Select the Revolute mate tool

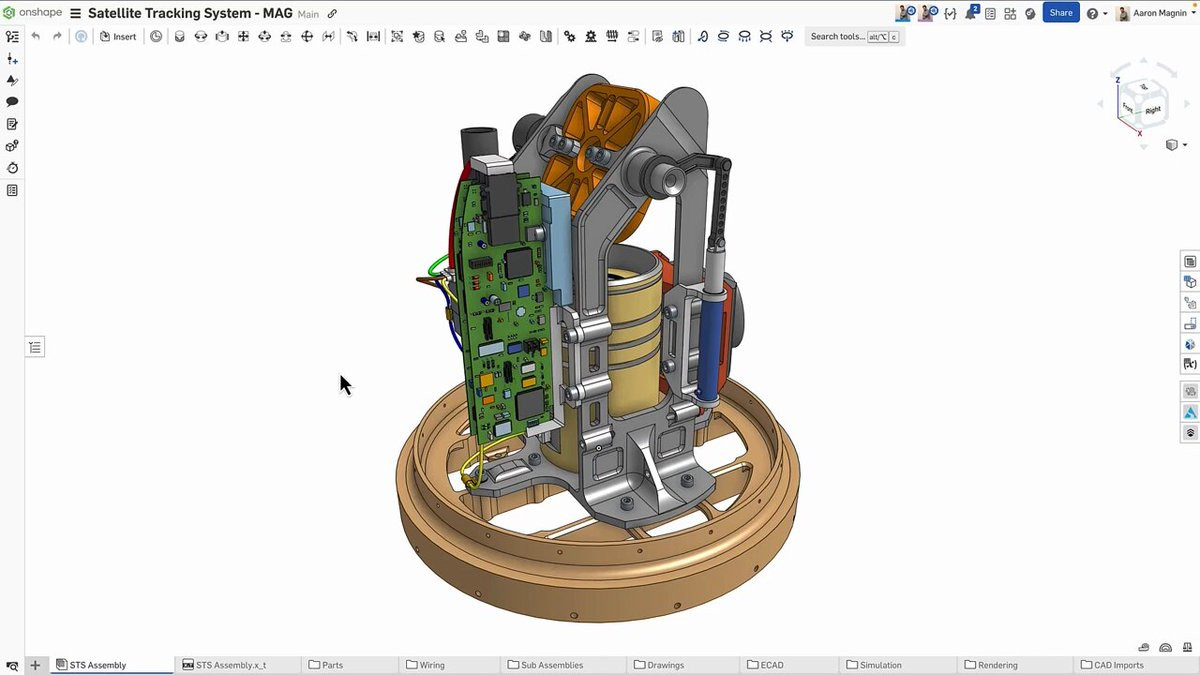(x=200, y=36)
